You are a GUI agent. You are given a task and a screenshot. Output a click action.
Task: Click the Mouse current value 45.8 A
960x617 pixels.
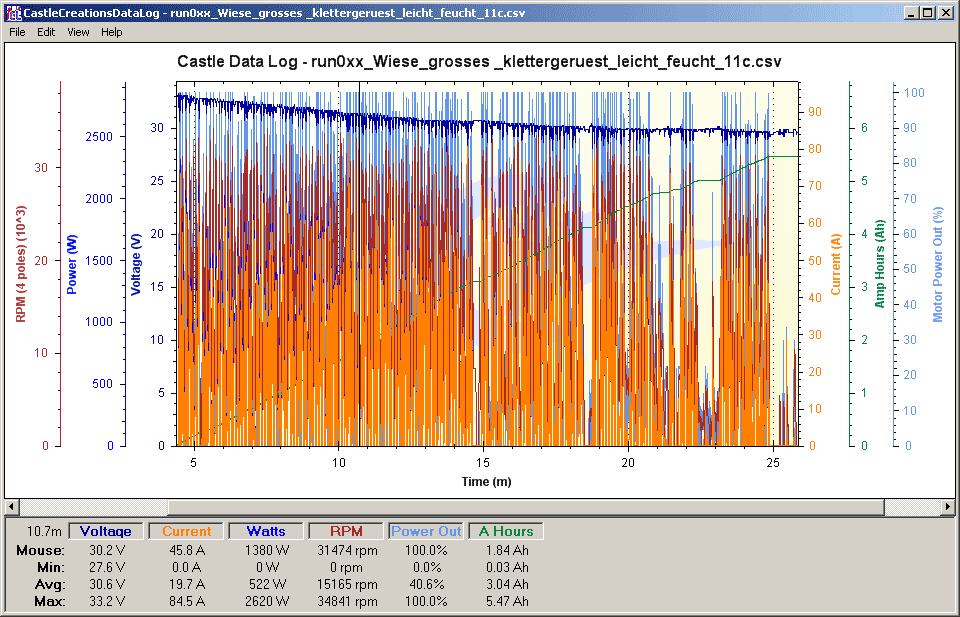pos(187,550)
